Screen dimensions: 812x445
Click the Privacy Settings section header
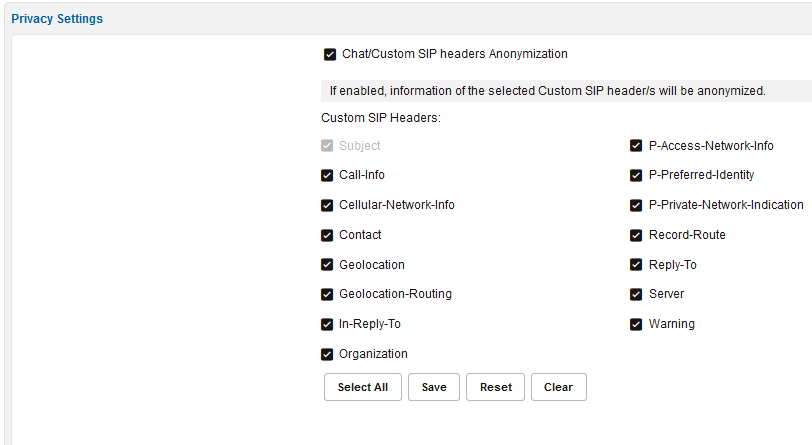coord(57,19)
